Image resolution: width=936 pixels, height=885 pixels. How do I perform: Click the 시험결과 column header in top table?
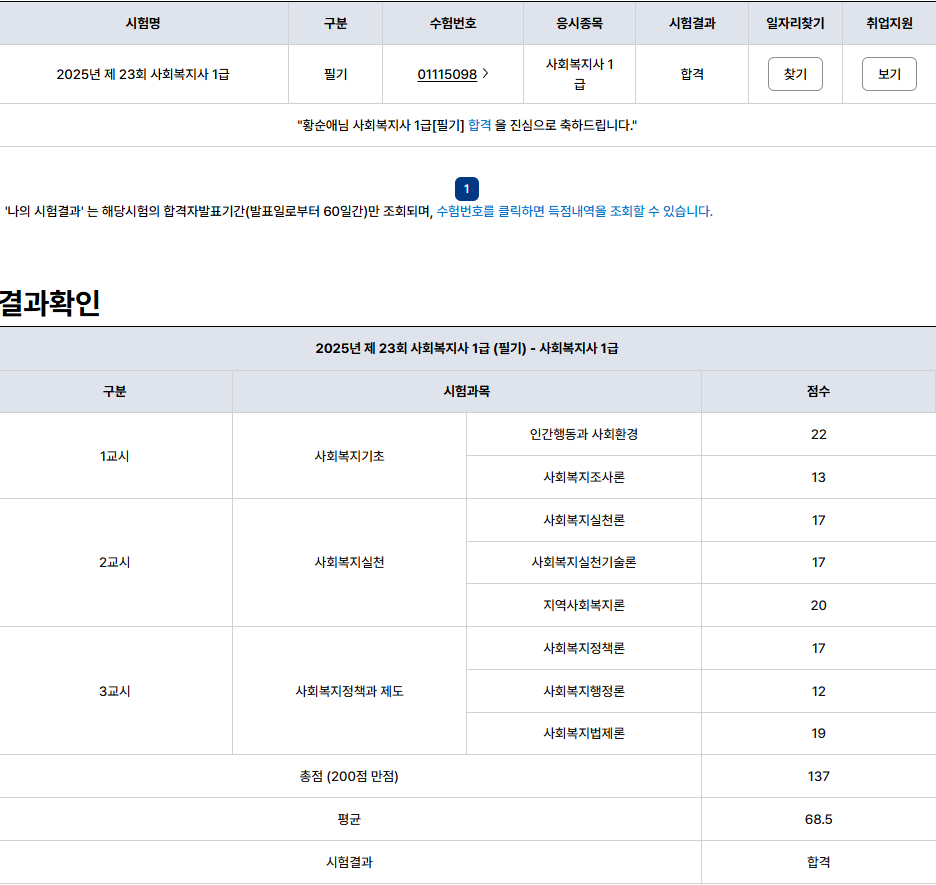point(692,23)
